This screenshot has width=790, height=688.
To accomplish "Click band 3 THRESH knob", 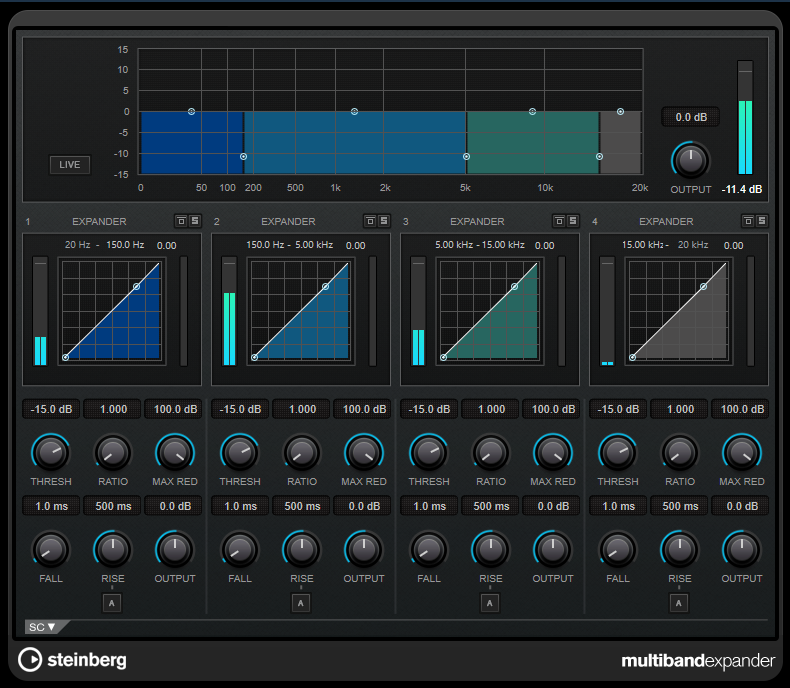I will [428, 452].
